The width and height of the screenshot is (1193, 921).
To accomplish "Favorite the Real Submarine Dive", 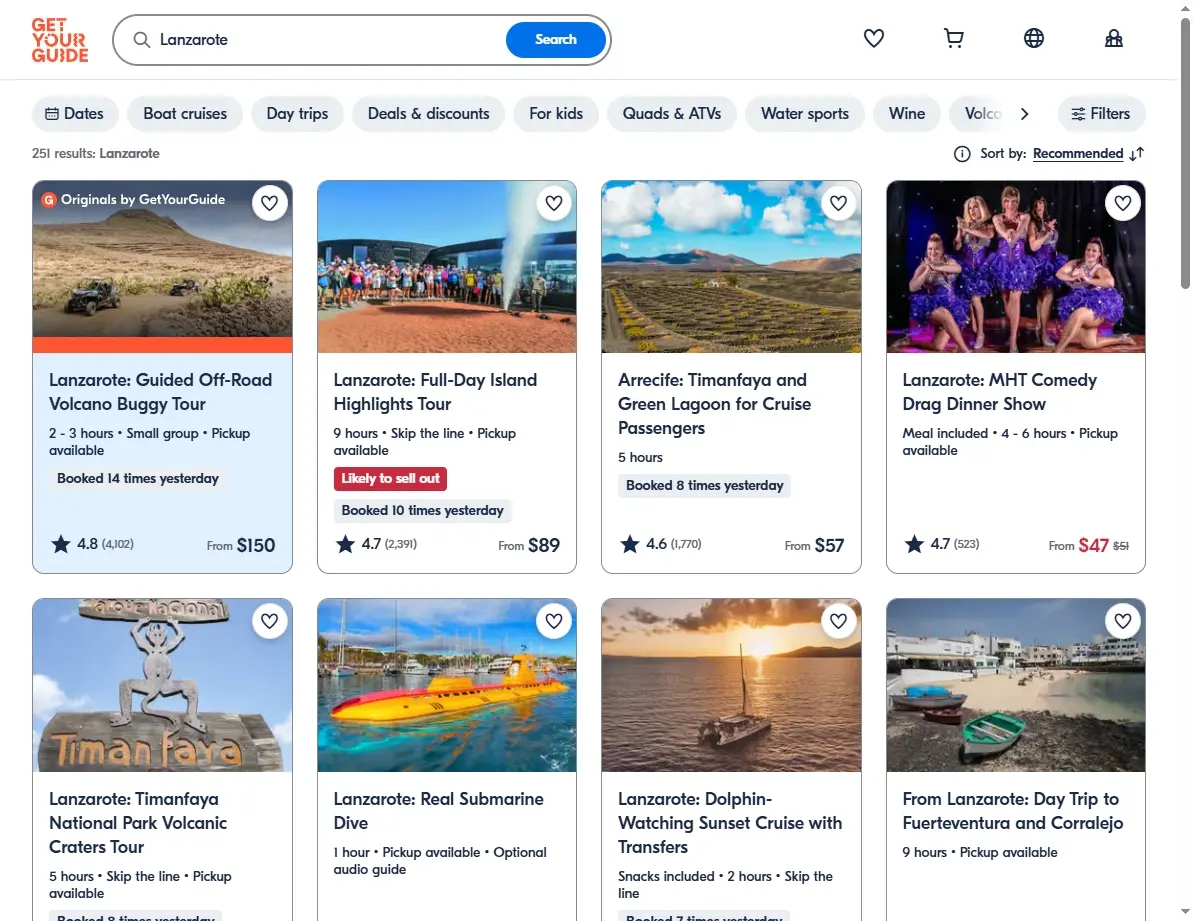I will click(x=554, y=621).
